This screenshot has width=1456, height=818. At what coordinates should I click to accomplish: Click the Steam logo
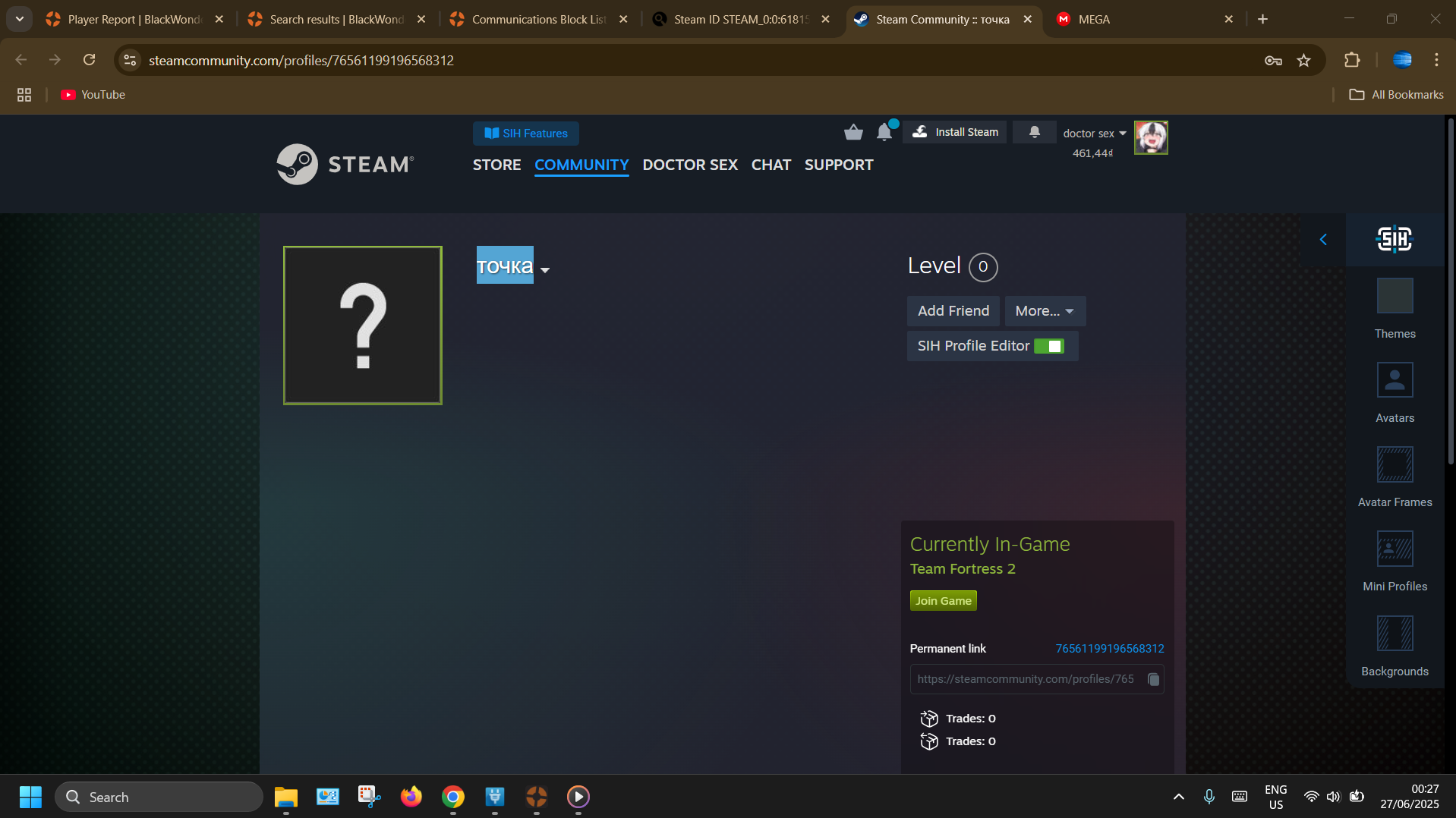click(345, 164)
